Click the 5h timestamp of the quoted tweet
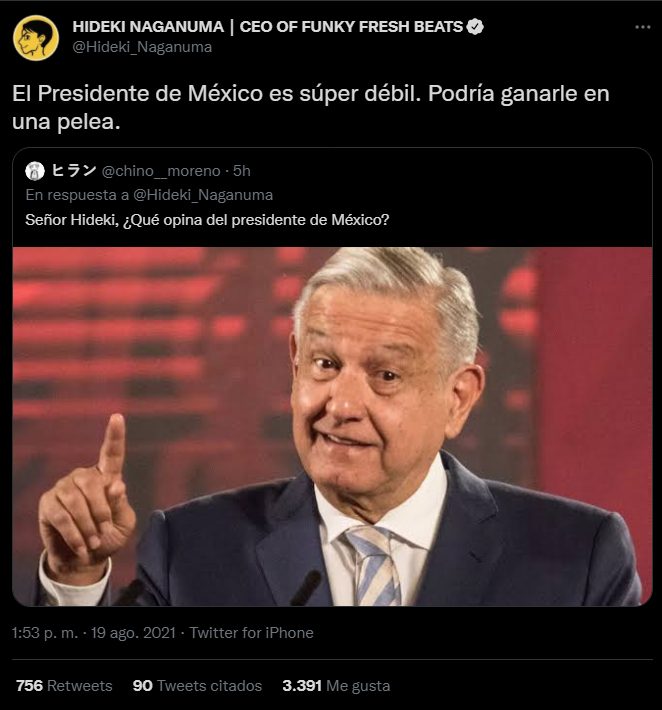This screenshot has width=662, height=710. click(x=241, y=171)
